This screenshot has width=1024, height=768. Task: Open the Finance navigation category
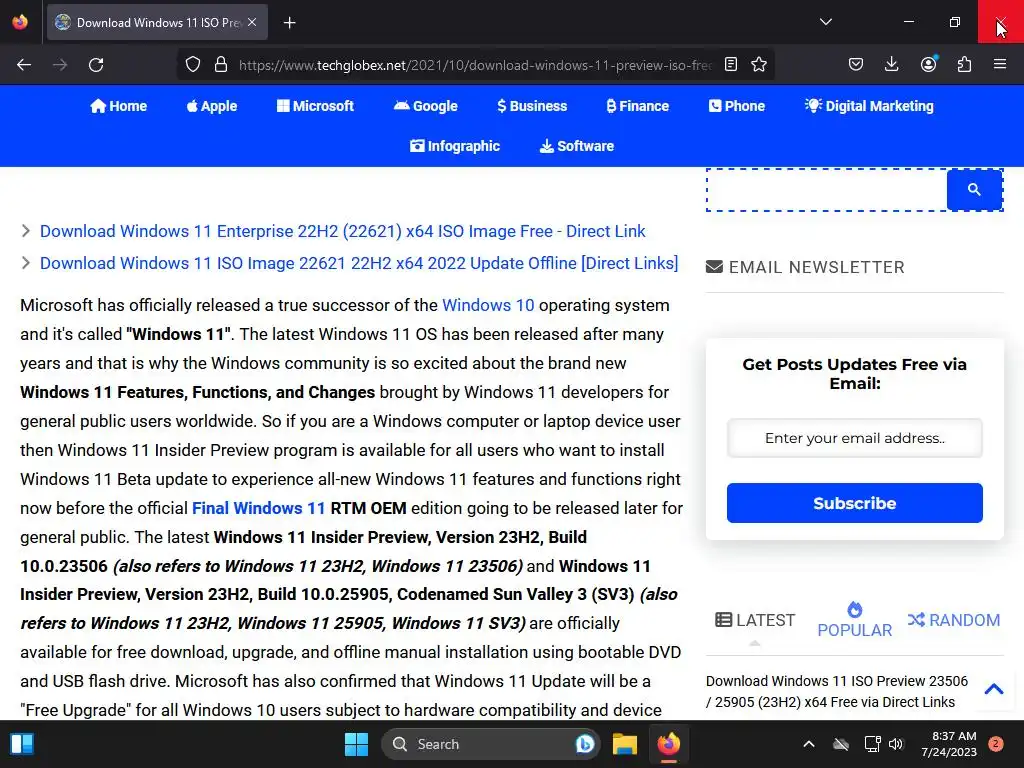coord(638,106)
